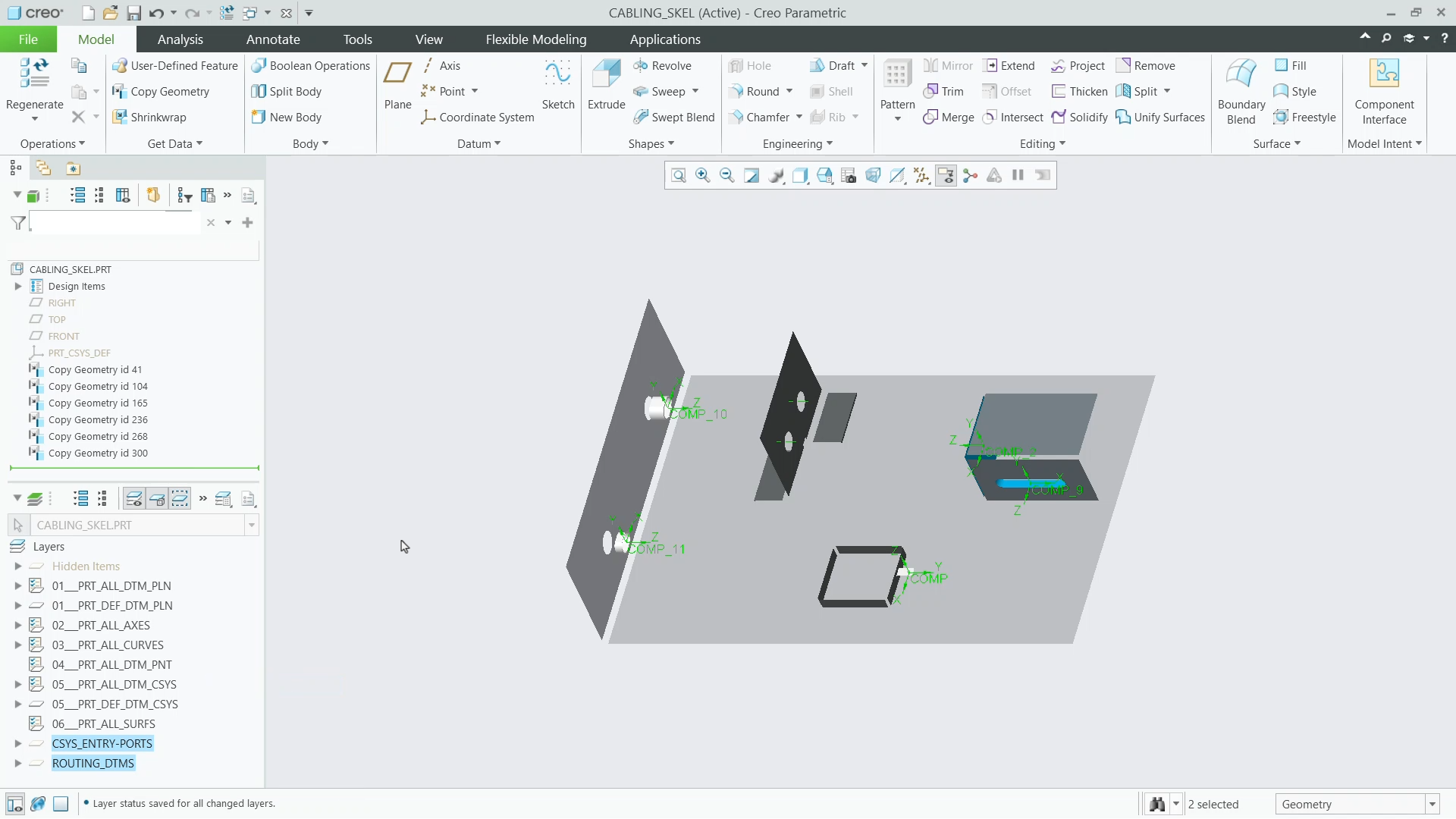This screenshot has height=819, width=1456.
Task: Toggle spin center display
Action: coord(970,176)
